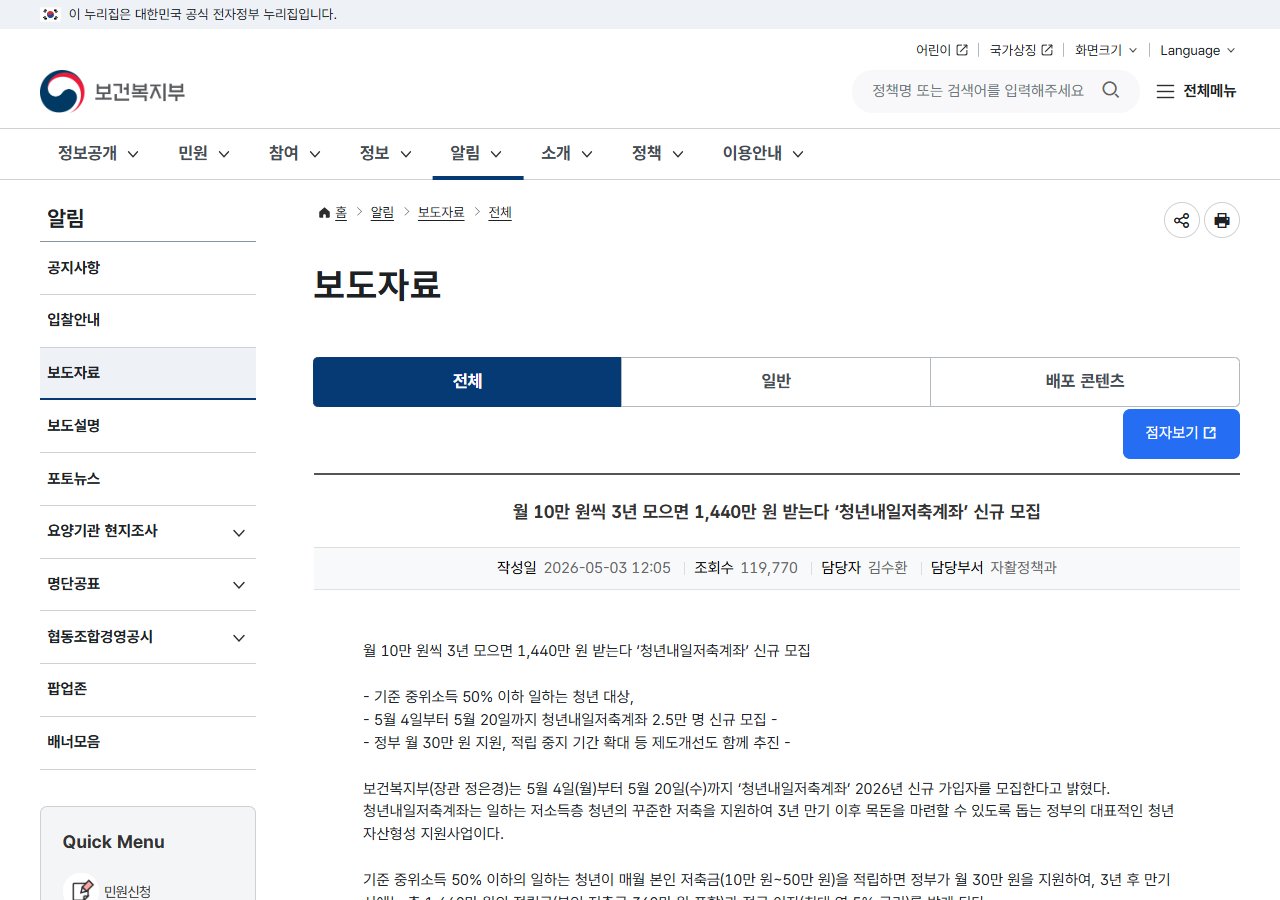Click the print icon button
Image resolution: width=1280 pixels, height=900 pixels.
(x=1222, y=220)
